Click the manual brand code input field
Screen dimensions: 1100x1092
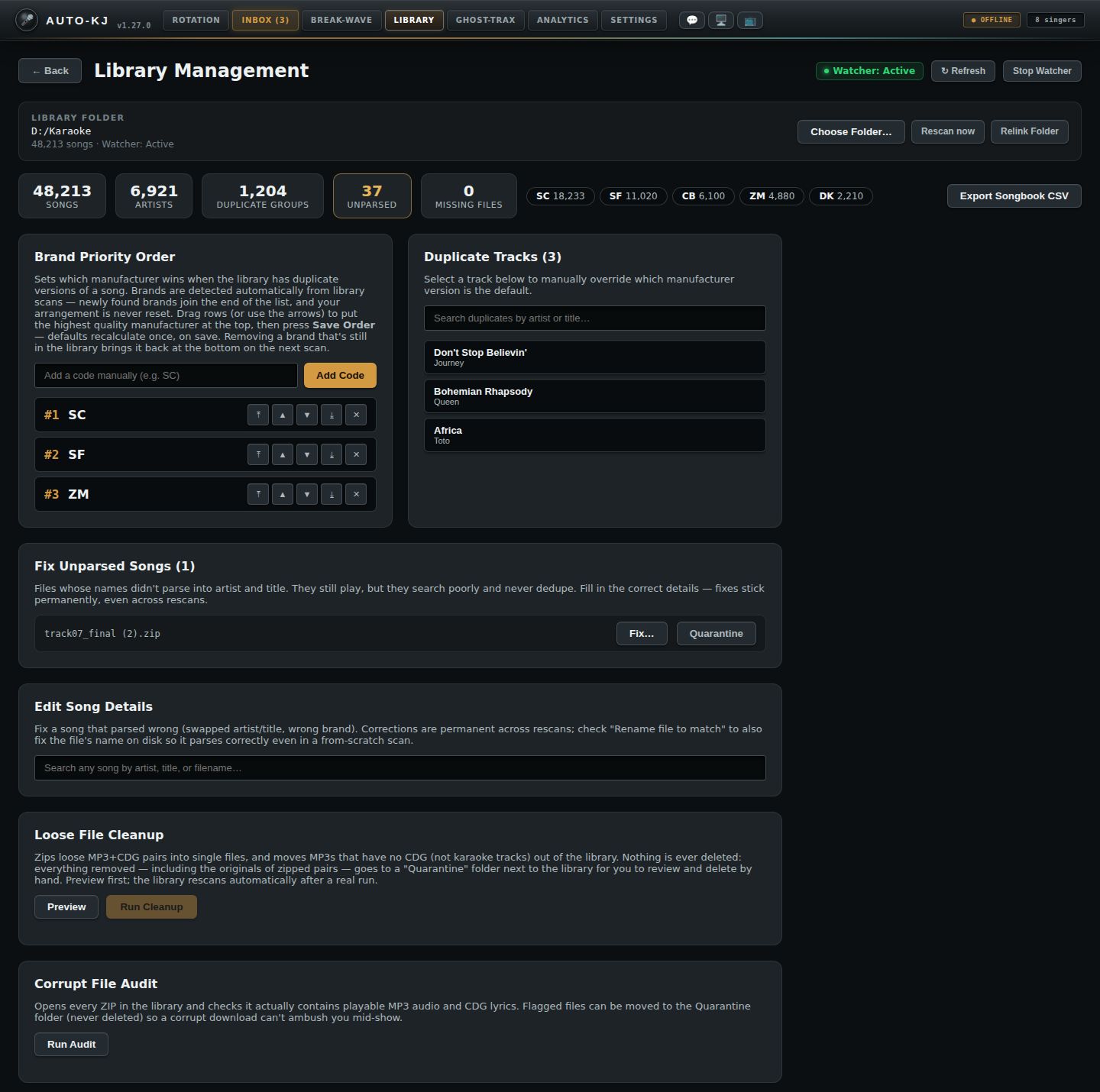click(x=166, y=375)
